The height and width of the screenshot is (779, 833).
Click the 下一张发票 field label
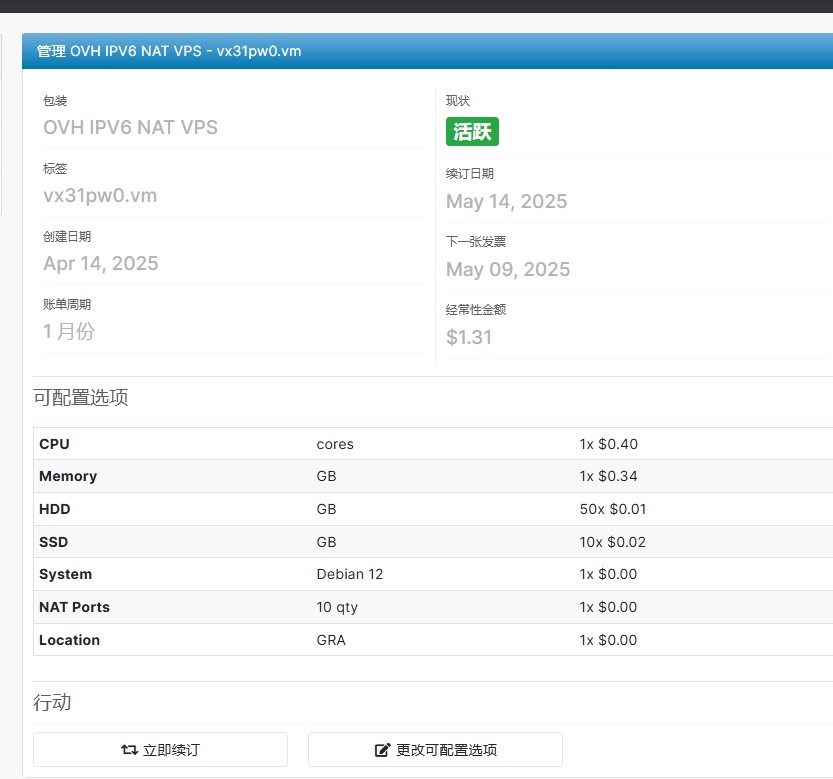[476, 242]
